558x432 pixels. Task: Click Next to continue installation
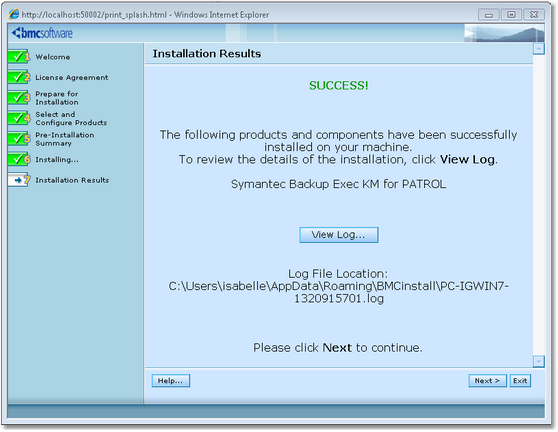(487, 380)
